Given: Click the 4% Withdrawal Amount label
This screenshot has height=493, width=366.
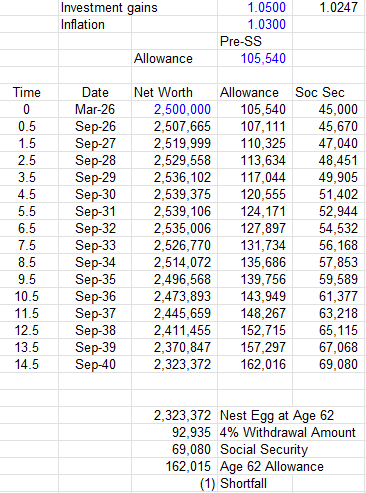Looking at the screenshot, I should (x=288, y=432).
